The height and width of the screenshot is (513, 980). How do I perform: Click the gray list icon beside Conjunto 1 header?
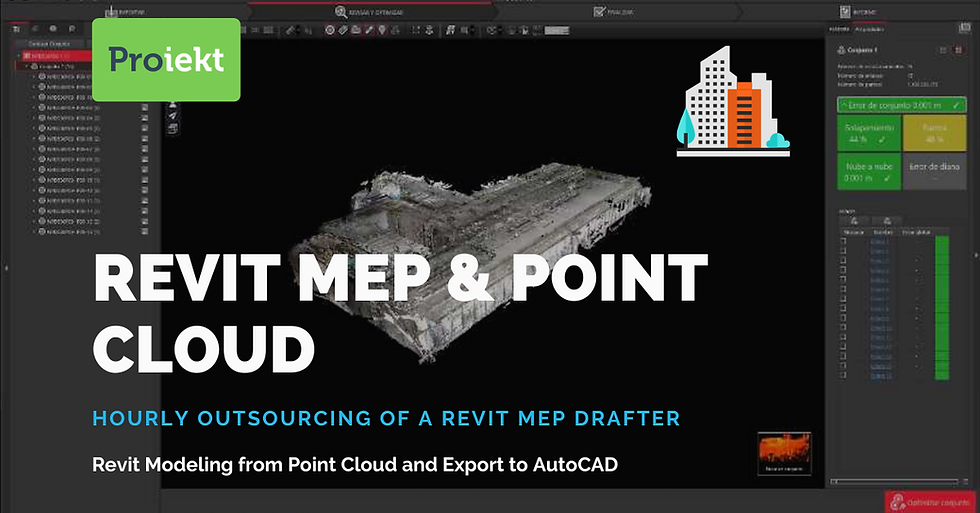click(x=943, y=50)
